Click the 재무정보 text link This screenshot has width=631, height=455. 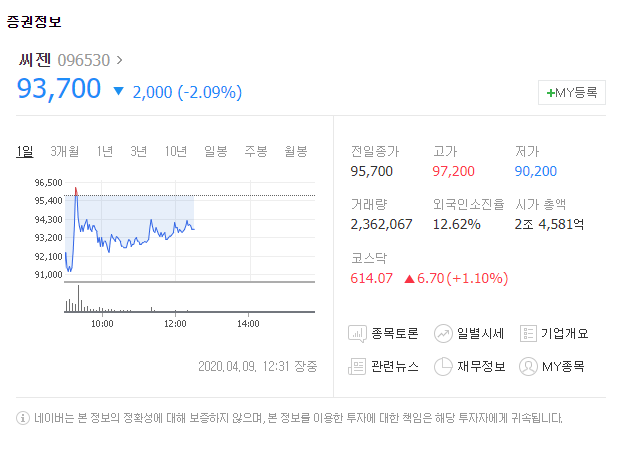click(x=481, y=366)
